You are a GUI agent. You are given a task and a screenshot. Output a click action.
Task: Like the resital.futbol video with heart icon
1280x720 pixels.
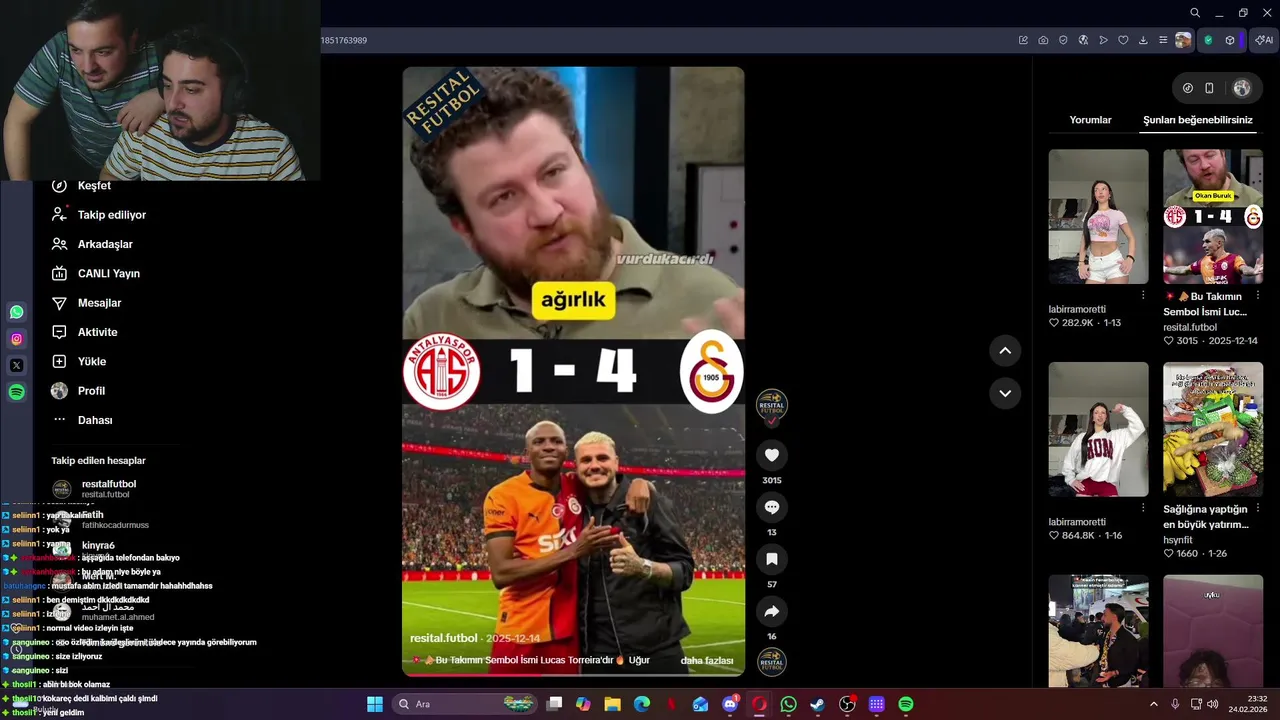772,455
